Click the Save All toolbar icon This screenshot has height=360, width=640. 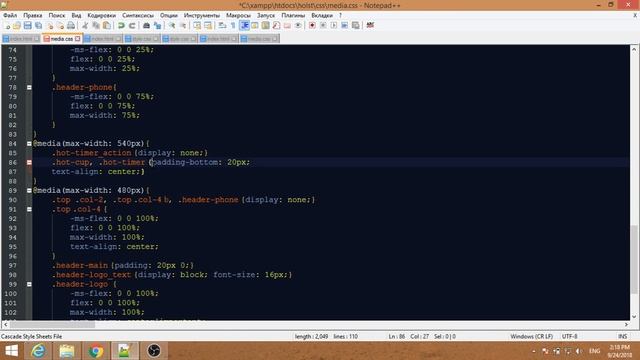click(x=38, y=26)
